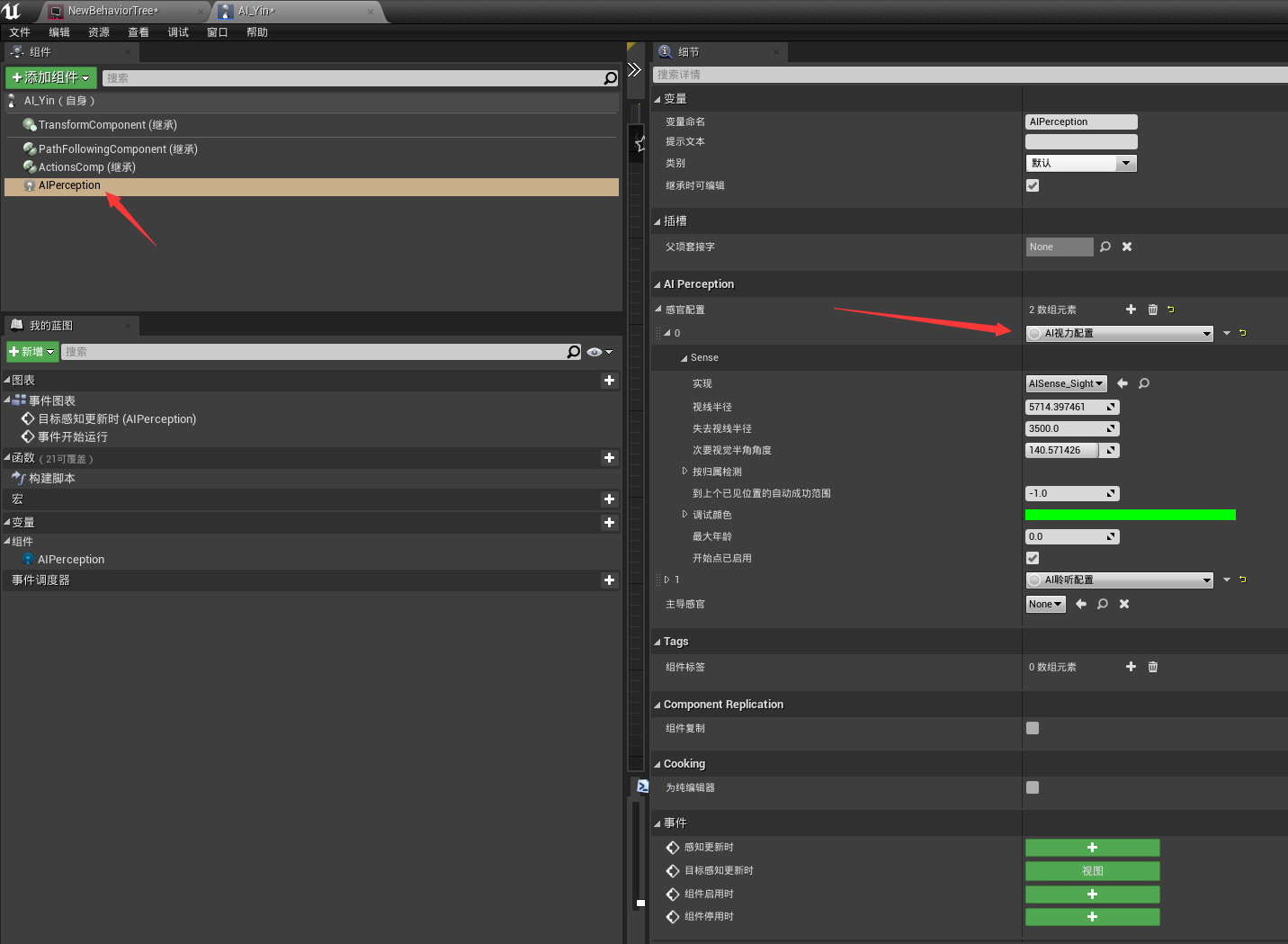
Task: Open the 调试 menu
Action: pos(178,32)
